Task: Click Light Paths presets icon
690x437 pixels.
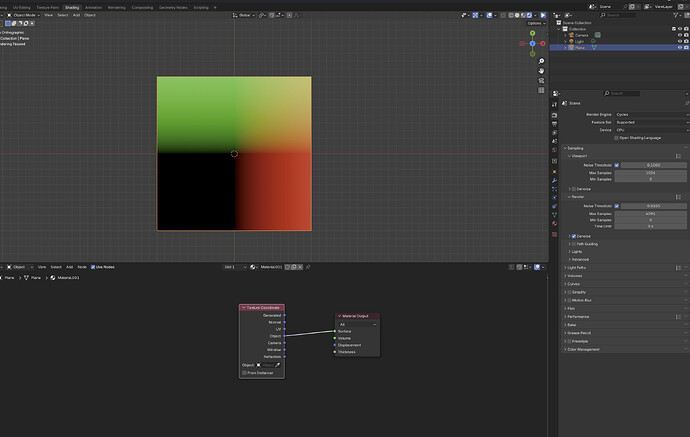Action: (x=678, y=268)
